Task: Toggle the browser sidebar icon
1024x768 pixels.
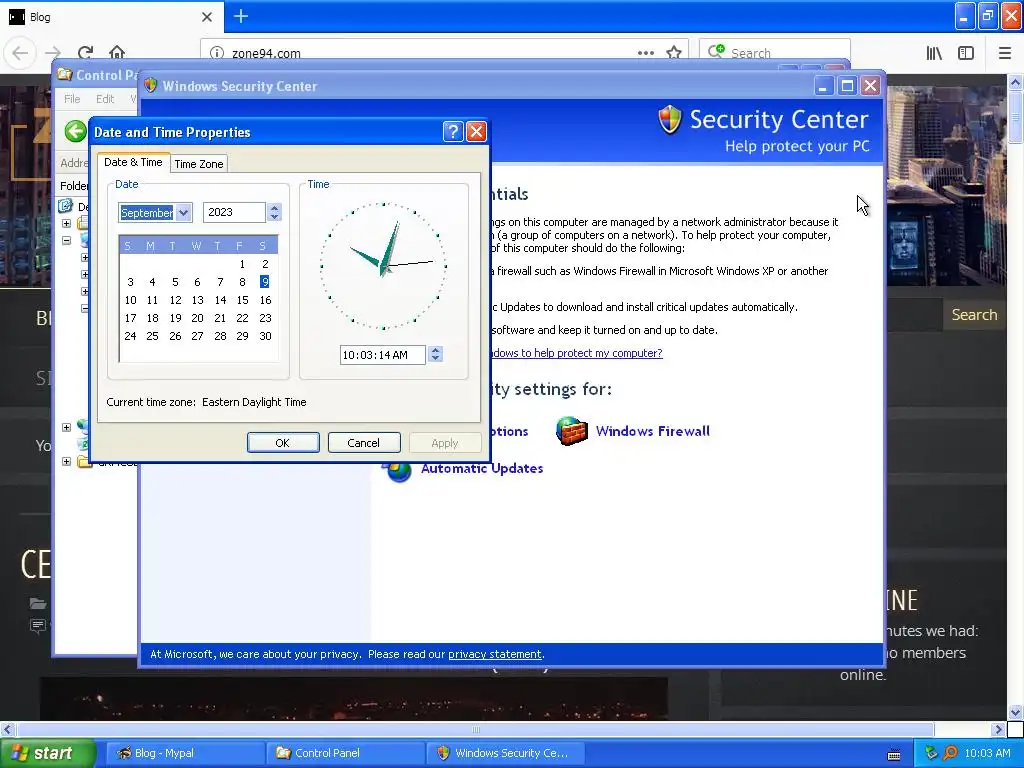Action: [x=966, y=53]
